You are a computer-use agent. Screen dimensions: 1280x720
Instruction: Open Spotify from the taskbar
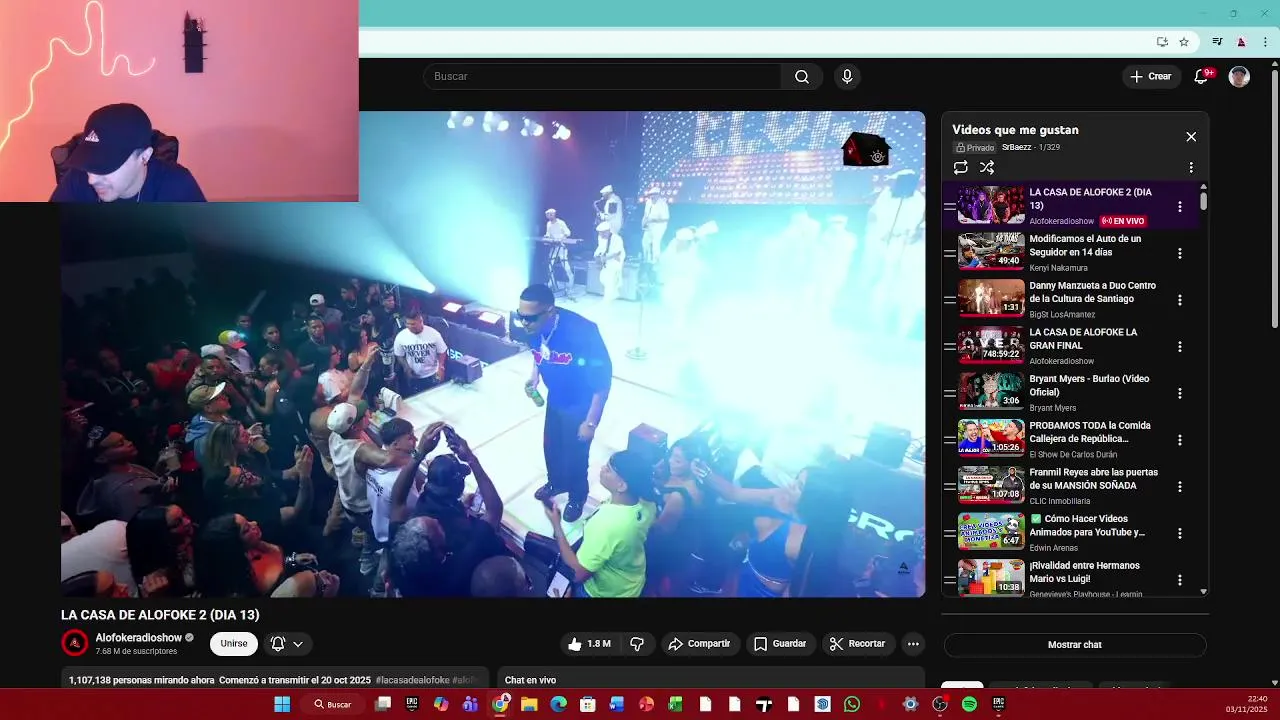click(969, 704)
